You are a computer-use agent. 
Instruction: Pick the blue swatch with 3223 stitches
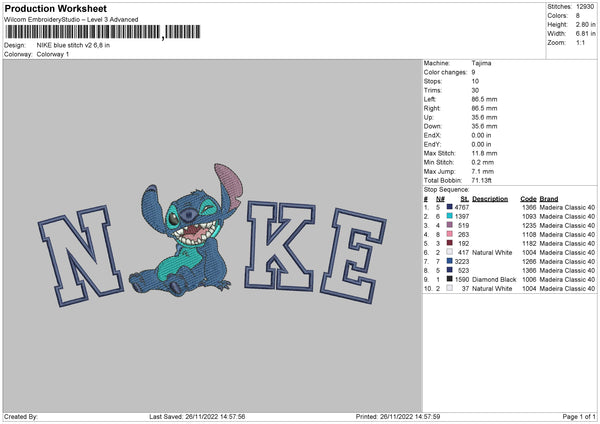451,261
